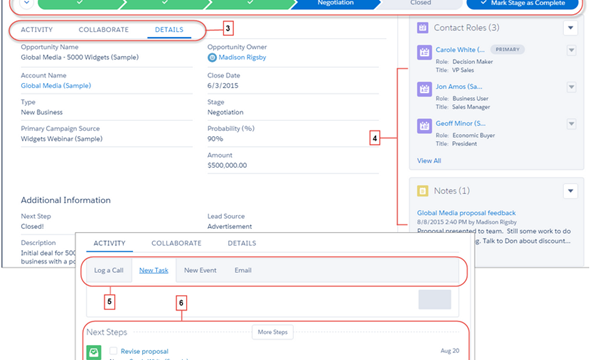Open the Global Media (Sample) account link
This screenshot has height=360, width=590.
(x=56, y=86)
